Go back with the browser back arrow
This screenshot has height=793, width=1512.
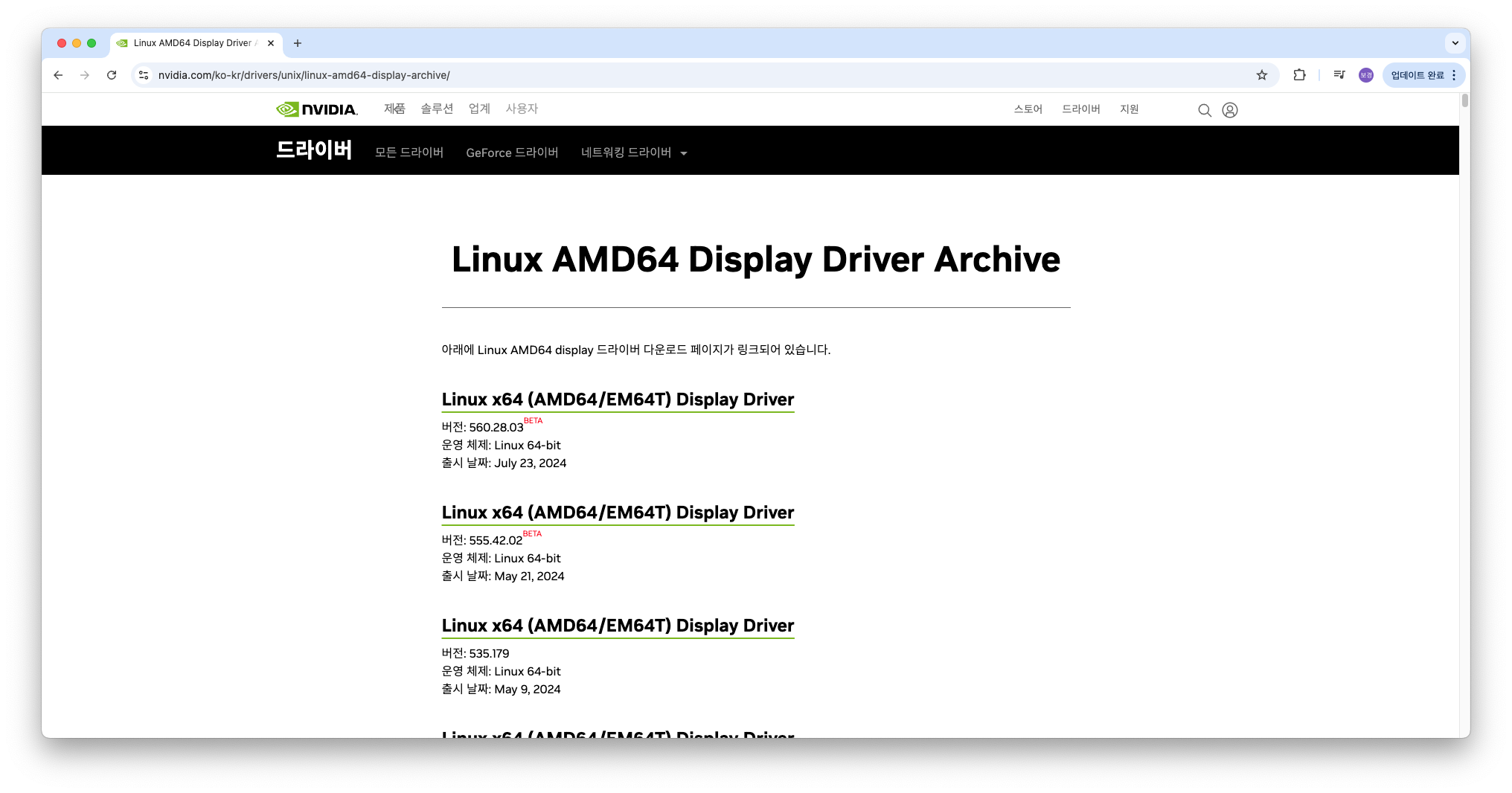coord(58,75)
